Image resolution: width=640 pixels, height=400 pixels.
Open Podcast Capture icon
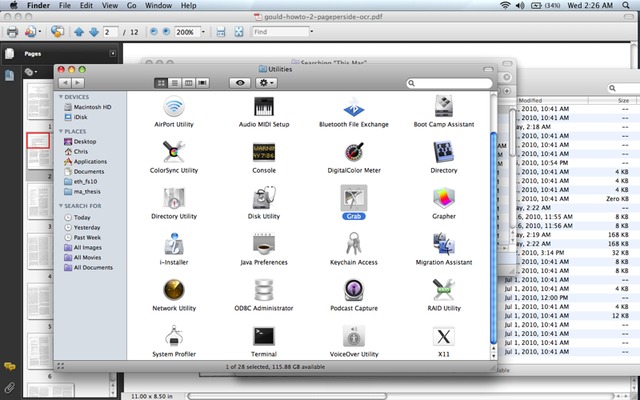[353, 290]
